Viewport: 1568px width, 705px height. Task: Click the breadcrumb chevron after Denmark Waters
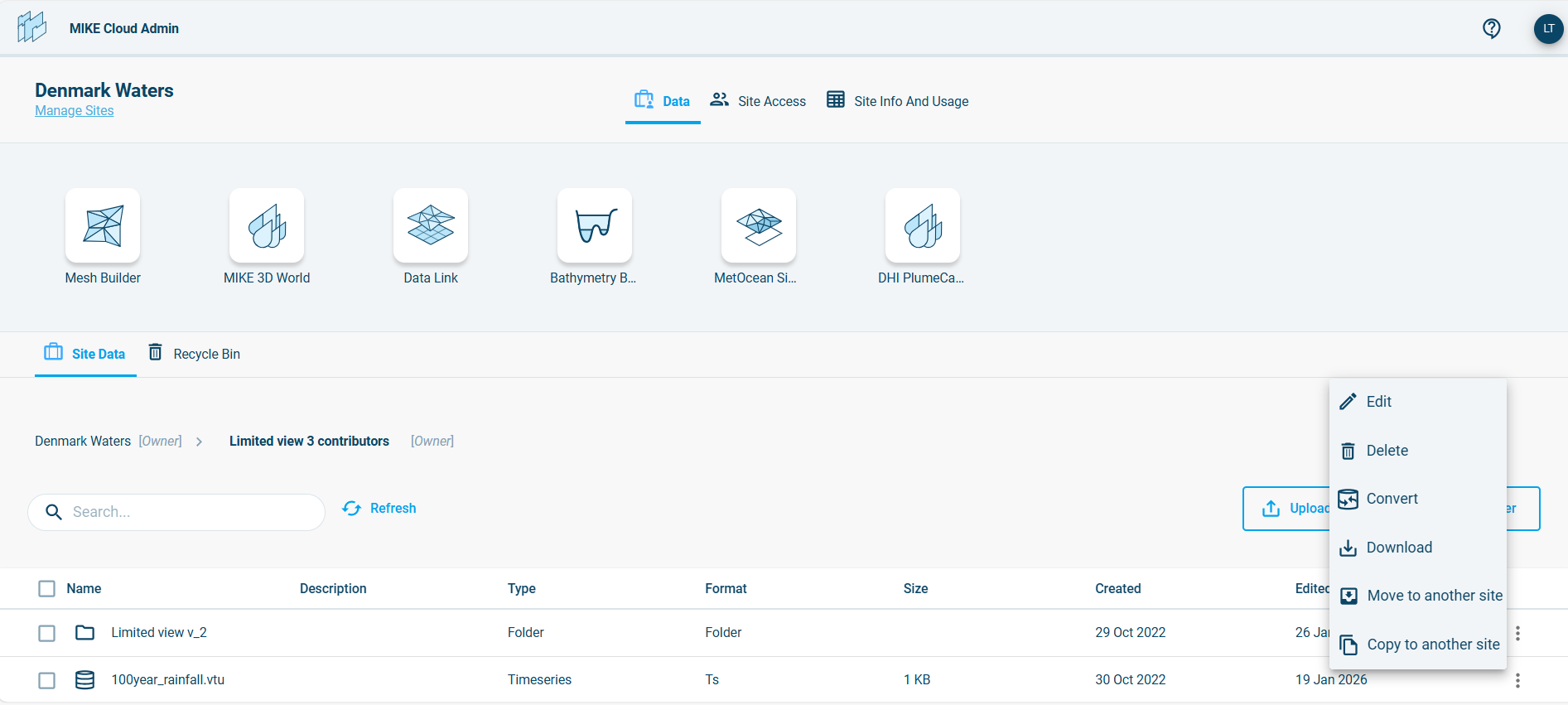click(x=200, y=442)
